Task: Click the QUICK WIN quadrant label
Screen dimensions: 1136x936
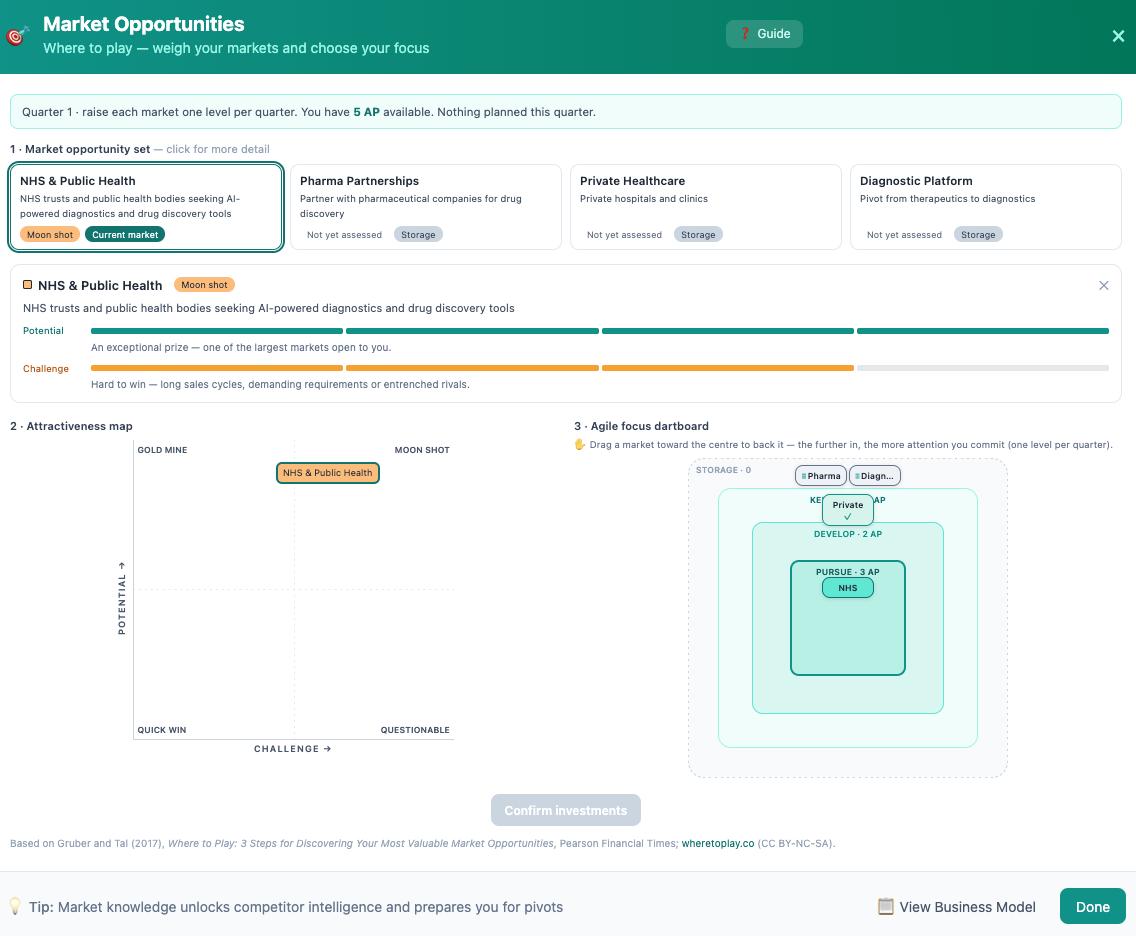Action: point(162,730)
